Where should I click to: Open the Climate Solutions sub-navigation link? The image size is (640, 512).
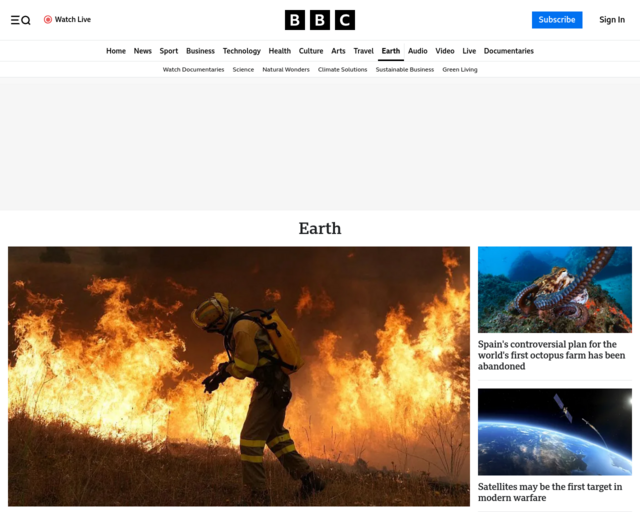[x=342, y=70]
